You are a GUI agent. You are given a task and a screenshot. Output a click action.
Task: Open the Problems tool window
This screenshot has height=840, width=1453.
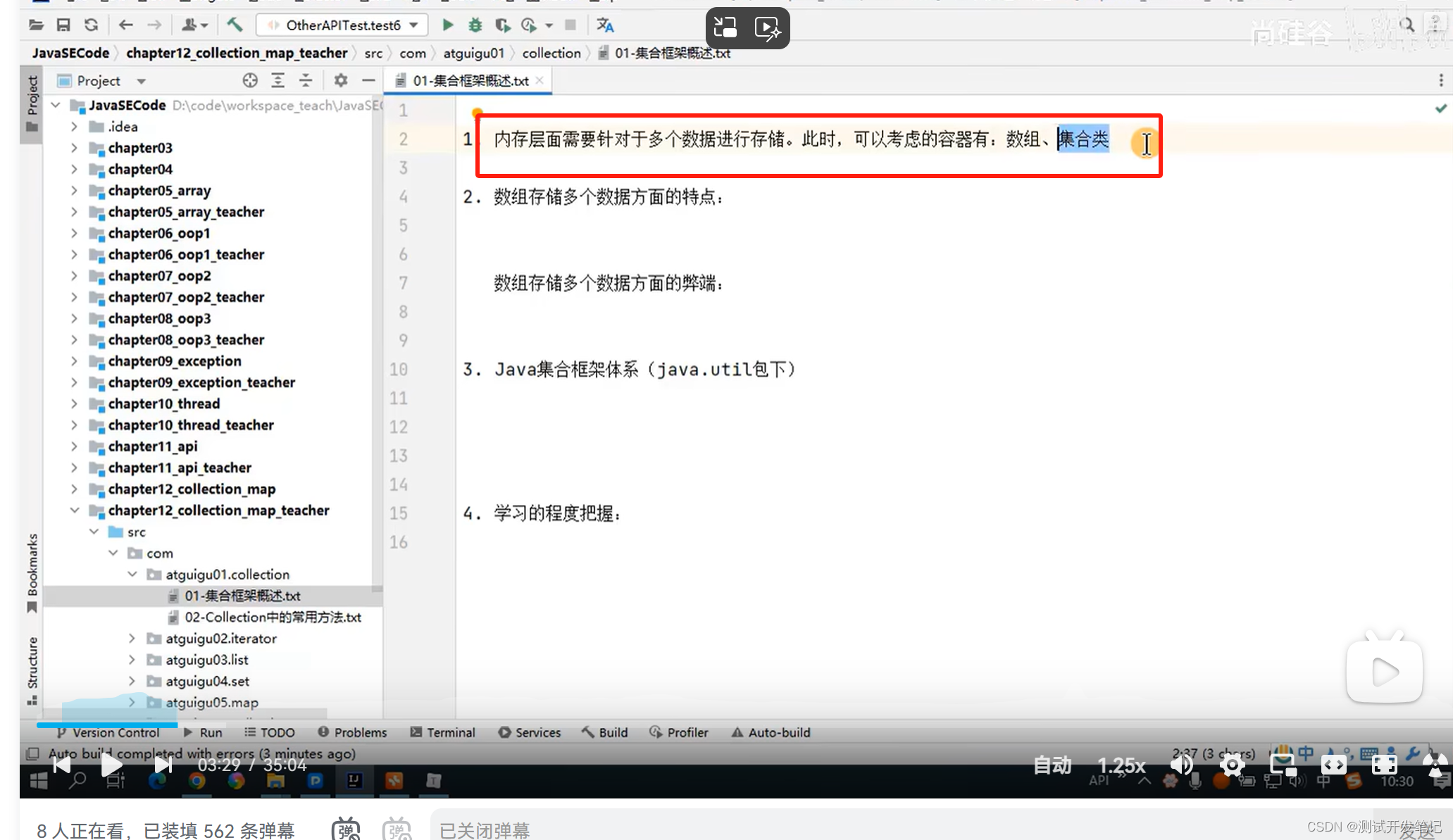[352, 732]
